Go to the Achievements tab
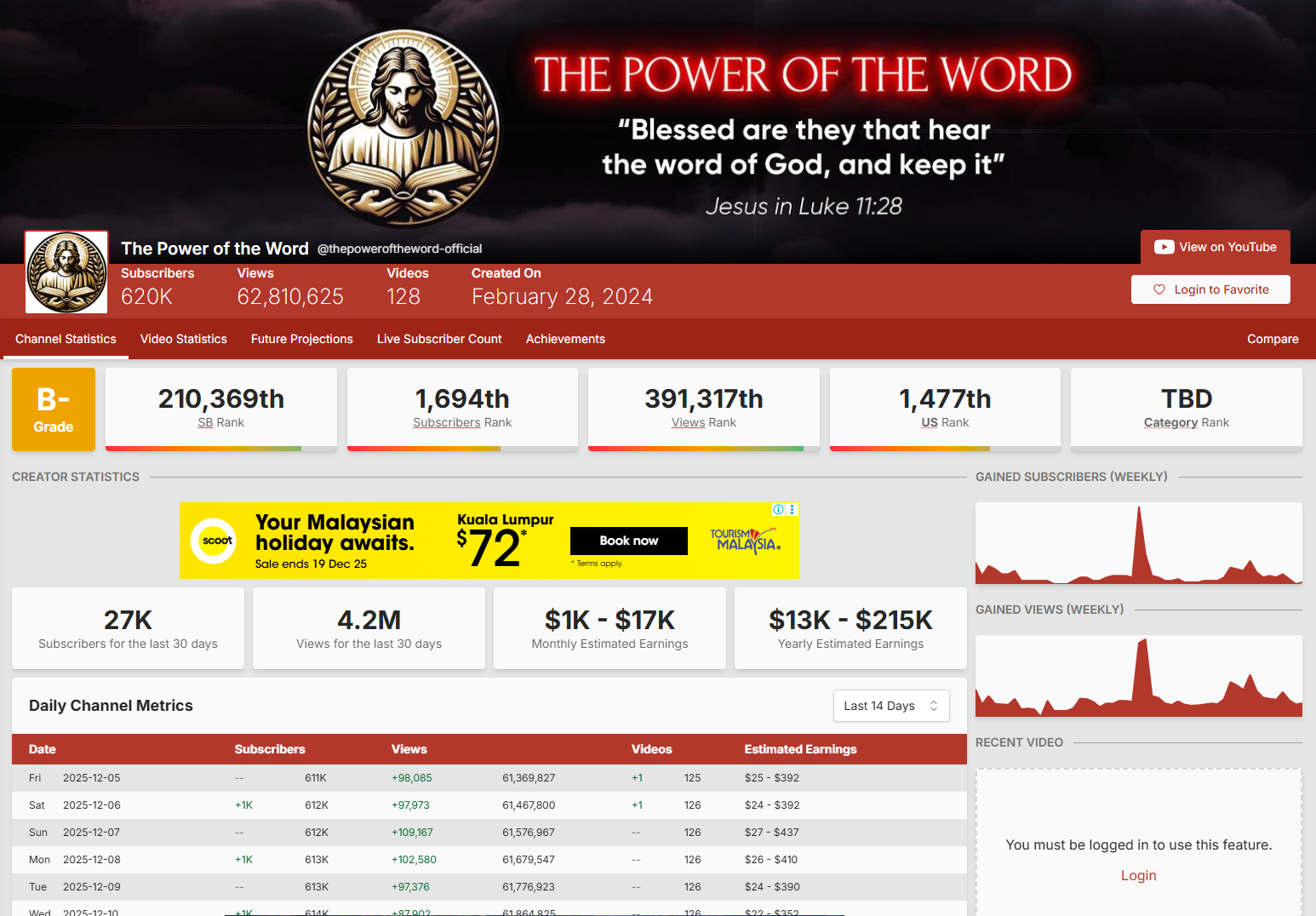Screen dimensions: 1316x916 [x=565, y=339]
